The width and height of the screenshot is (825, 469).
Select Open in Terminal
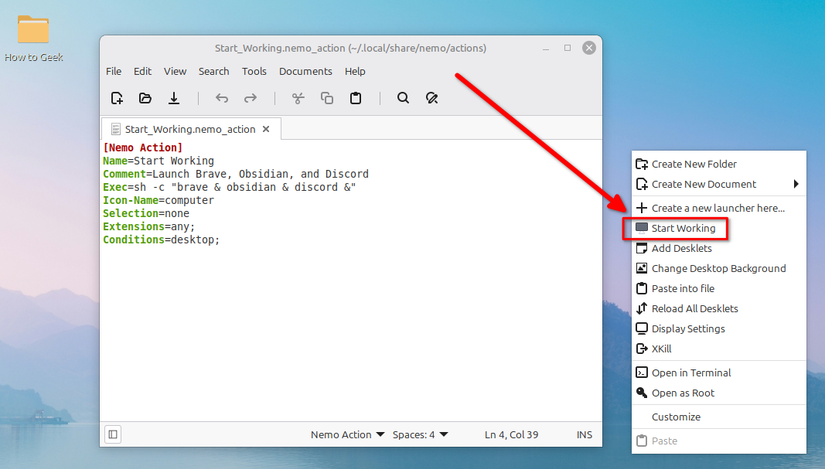coord(719,373)
